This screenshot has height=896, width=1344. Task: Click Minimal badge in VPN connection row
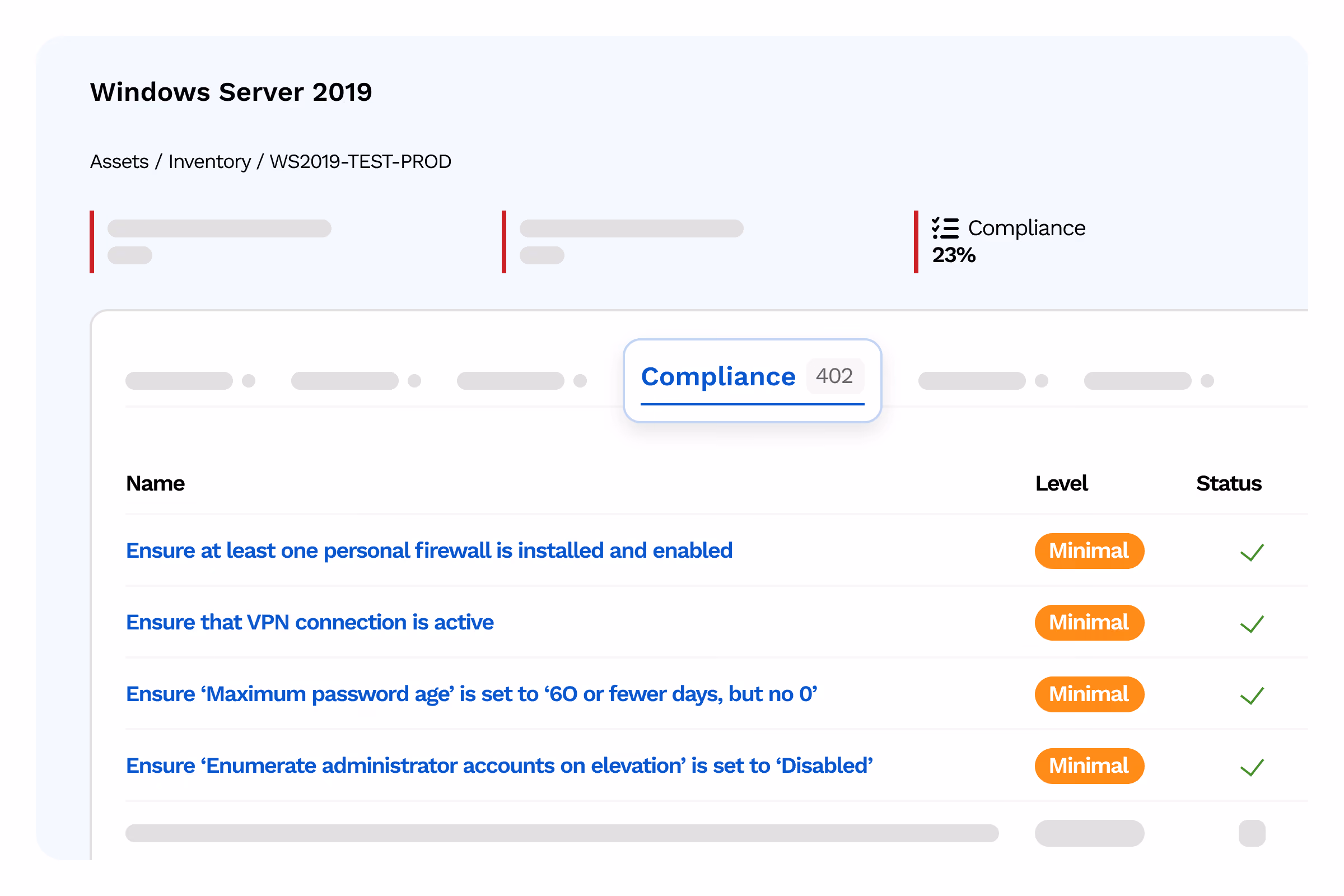[x=1089, y=622]
